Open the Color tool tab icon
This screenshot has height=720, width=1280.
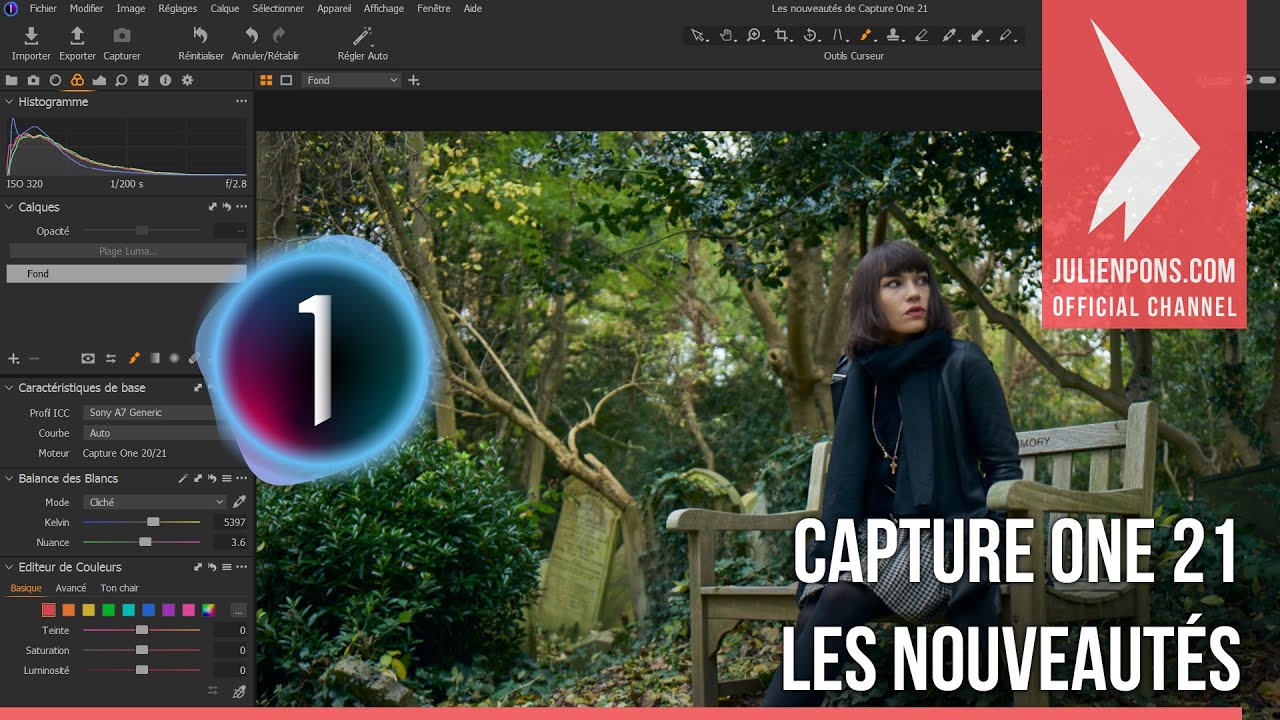tap(77, 80)
